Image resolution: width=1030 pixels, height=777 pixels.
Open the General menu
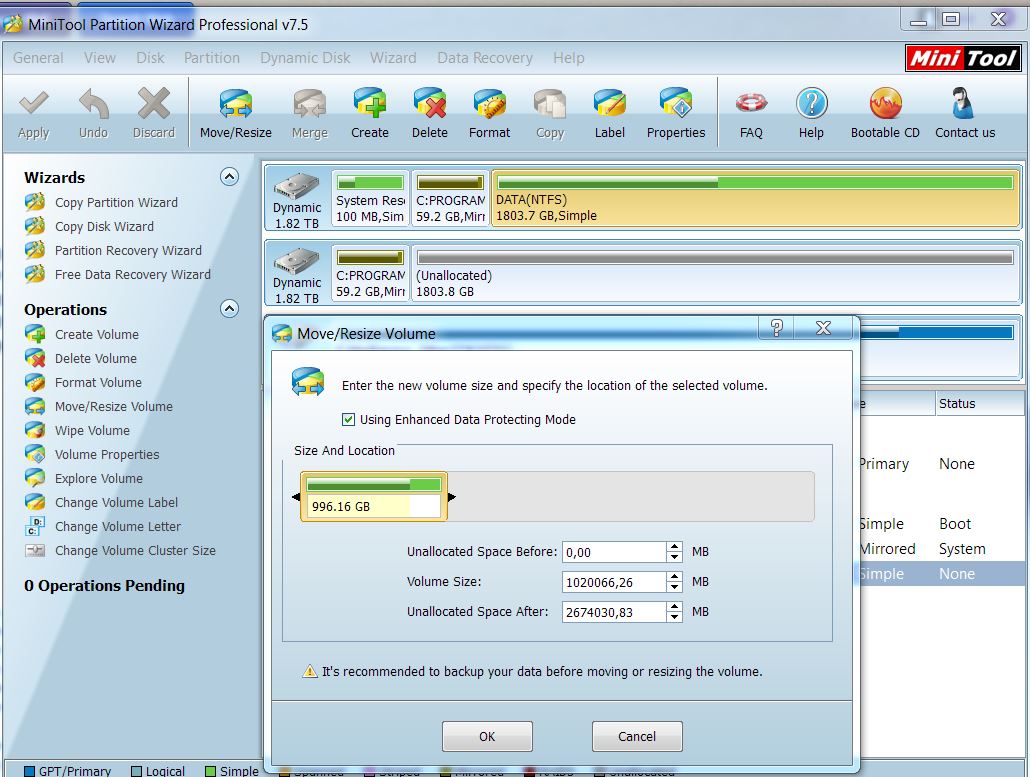click(x=38, y=58)
